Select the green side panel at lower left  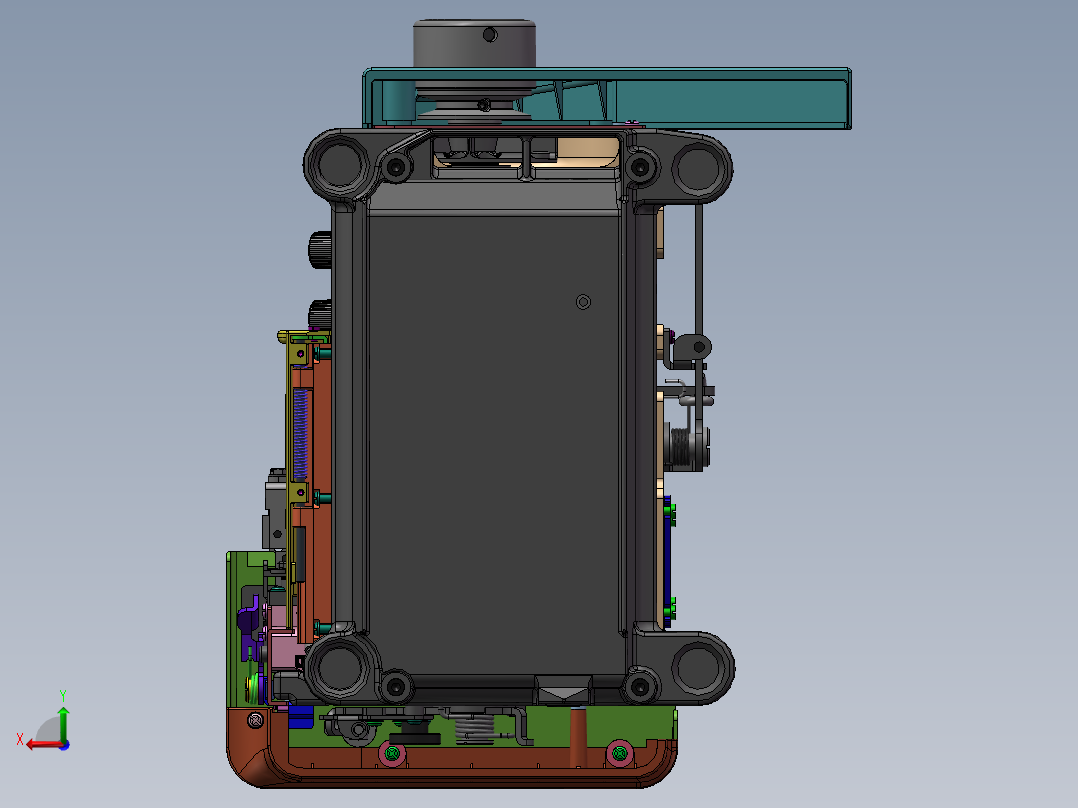[x=237, y=629]
